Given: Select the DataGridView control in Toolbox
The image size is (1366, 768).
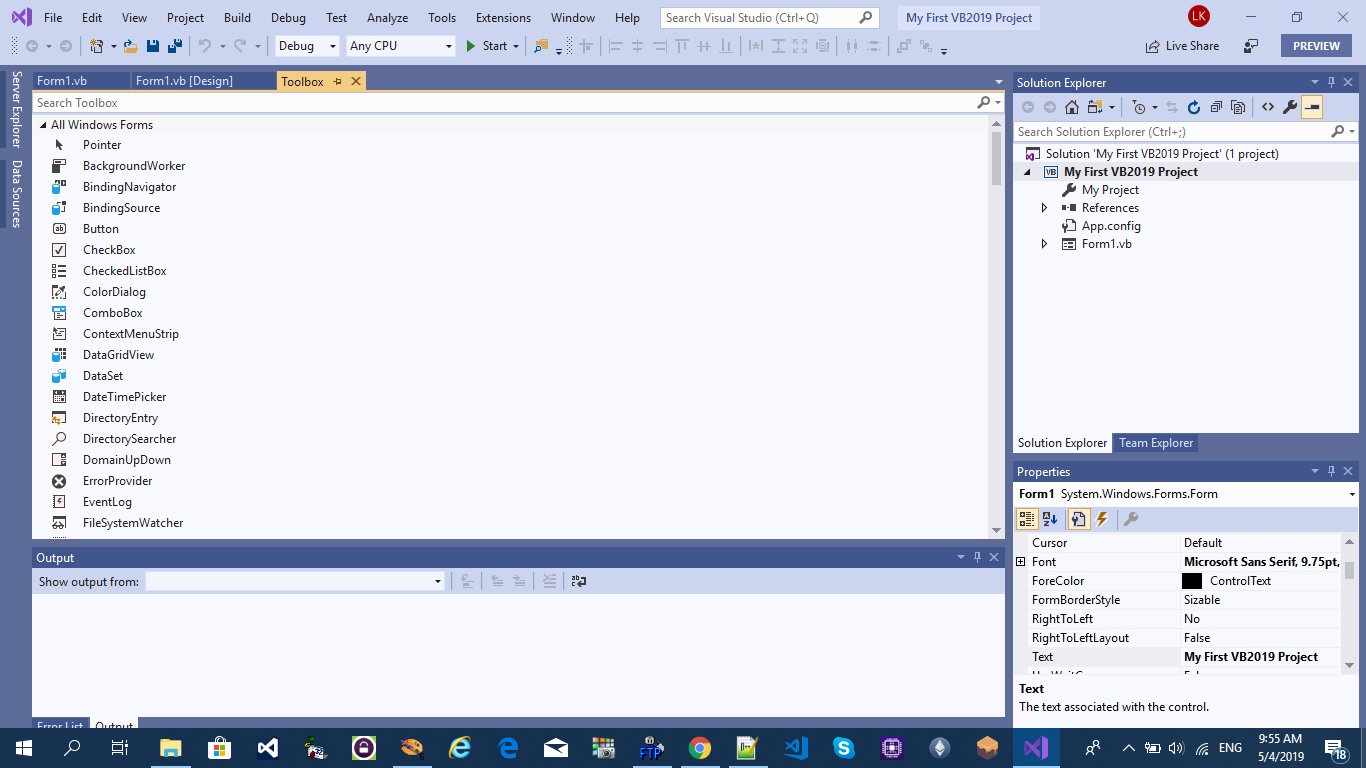Looking at the screenshot, I should pyautogui.click(x=118, y=355).
